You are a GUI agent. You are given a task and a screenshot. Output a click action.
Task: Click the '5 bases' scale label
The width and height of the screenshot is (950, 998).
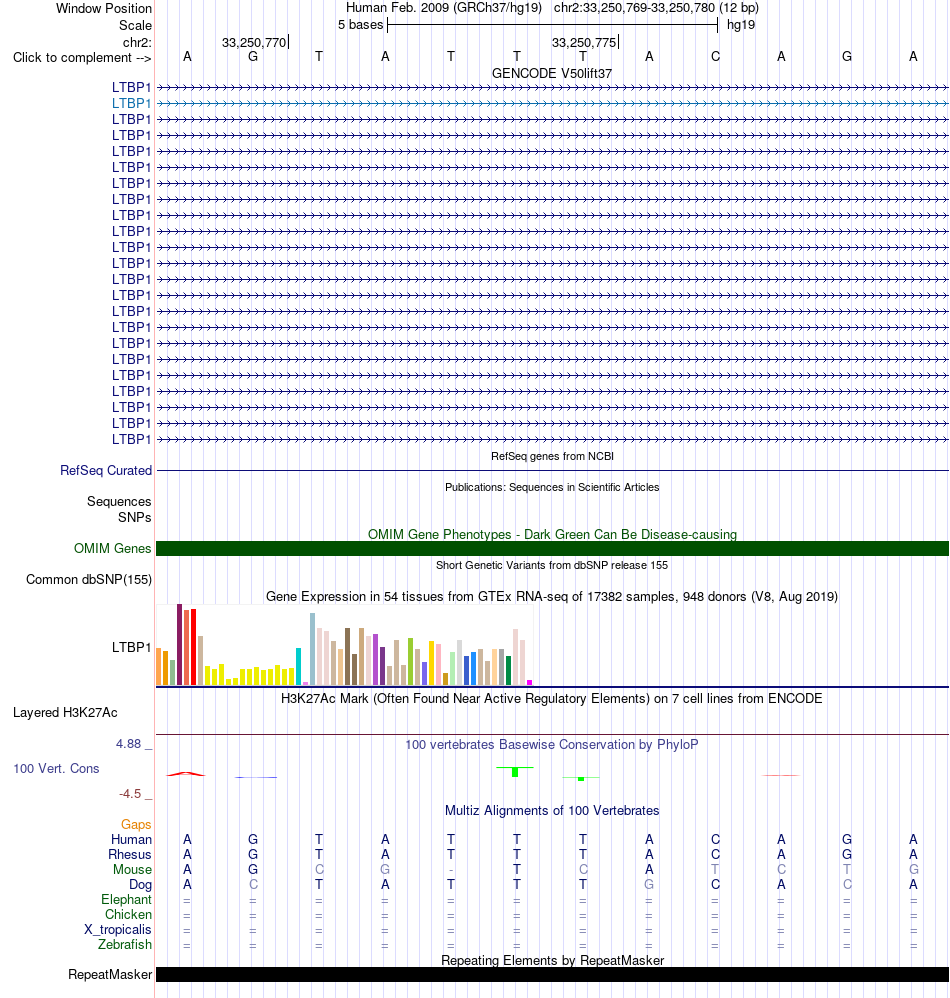pyautogui.click(x=360, y=25)
